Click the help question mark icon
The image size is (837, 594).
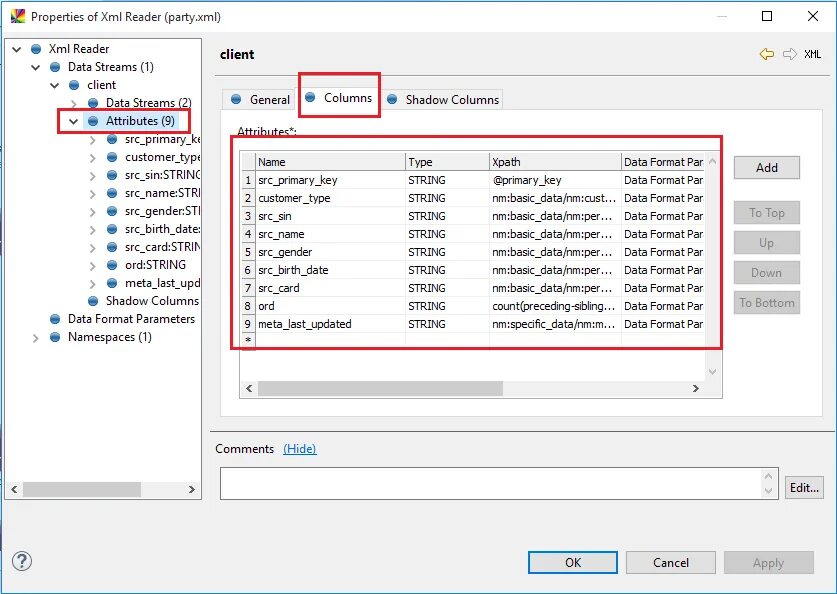pos(21,561)
